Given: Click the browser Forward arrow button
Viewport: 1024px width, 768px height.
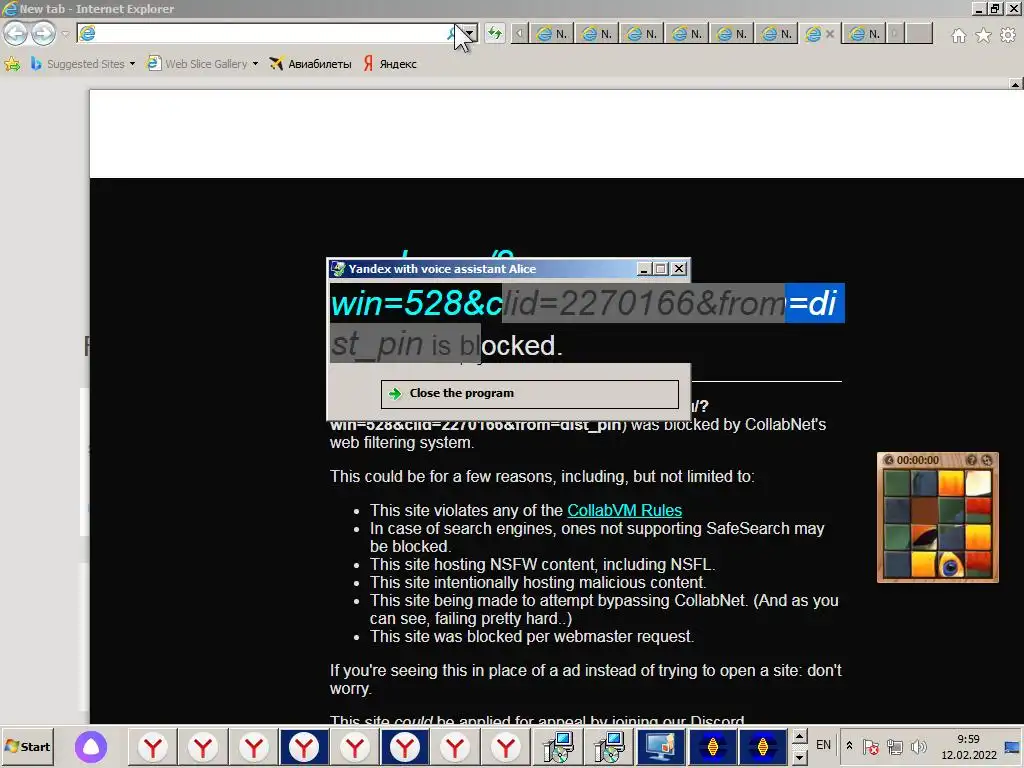Looking at the screenshot, I should (x=43, y=33).
